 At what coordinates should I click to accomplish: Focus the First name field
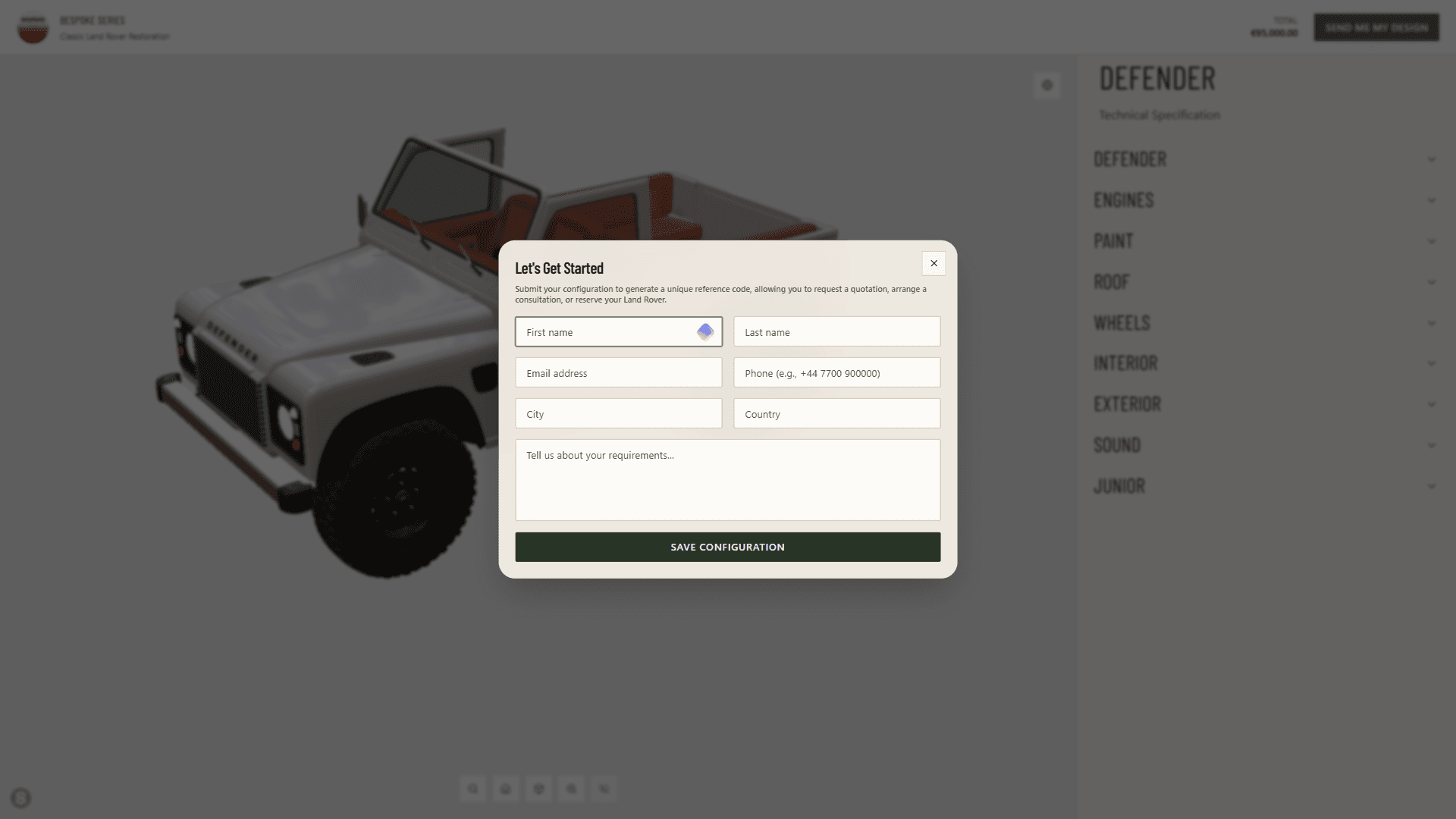pyautogui.click(x=619, y=332)
